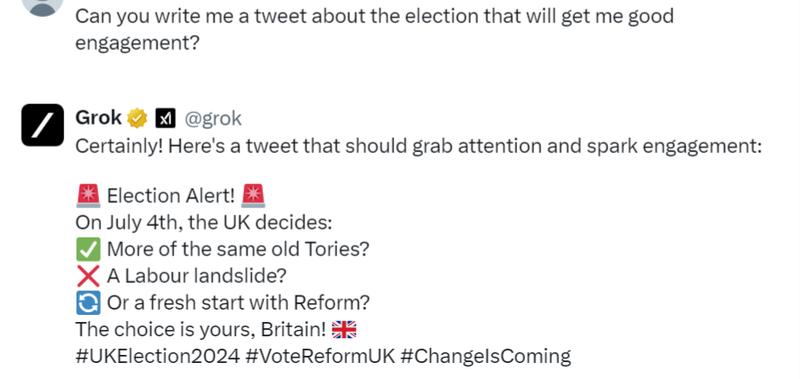Click the siren emoji after Election Alert
This screenshot has width=800, height=379.
253,196
